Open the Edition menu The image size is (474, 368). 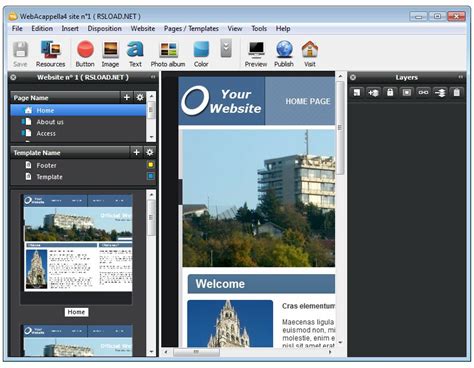[42, 29]
